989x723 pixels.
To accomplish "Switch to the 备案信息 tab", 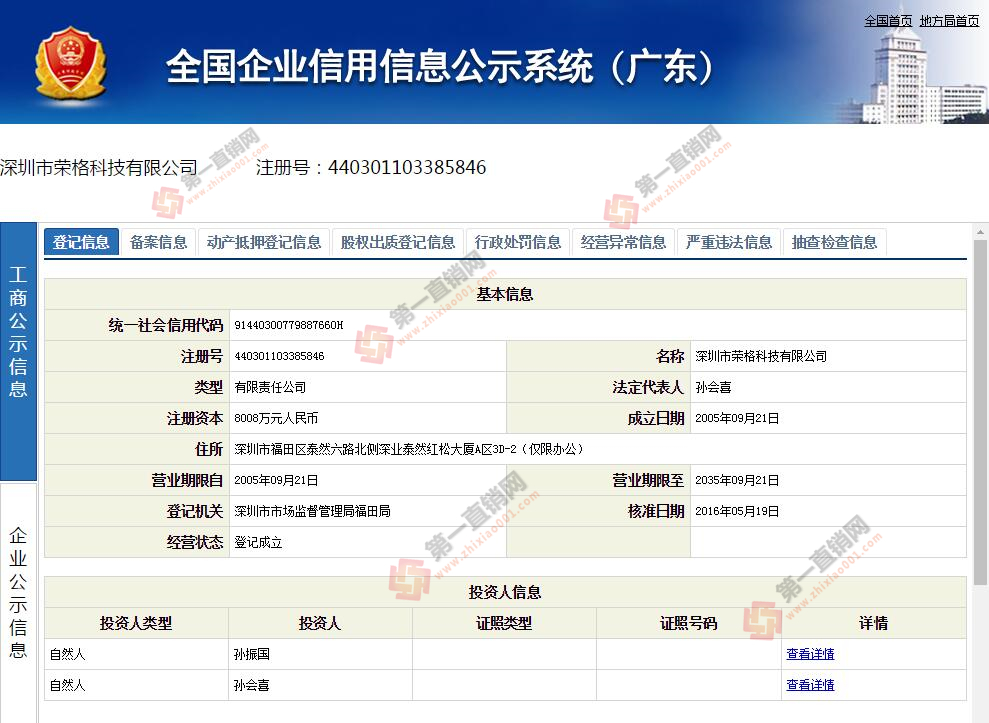I will (158, 242).
